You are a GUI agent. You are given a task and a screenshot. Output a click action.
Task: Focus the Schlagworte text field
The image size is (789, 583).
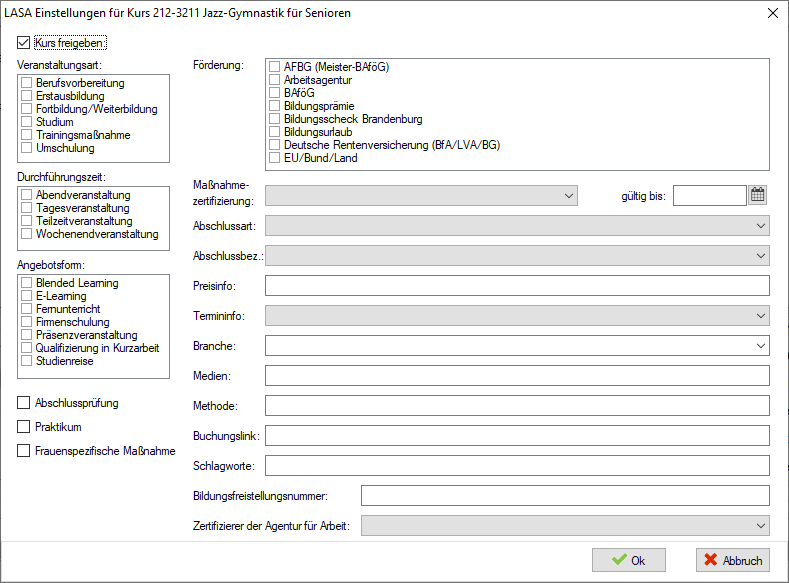[517, 466]
